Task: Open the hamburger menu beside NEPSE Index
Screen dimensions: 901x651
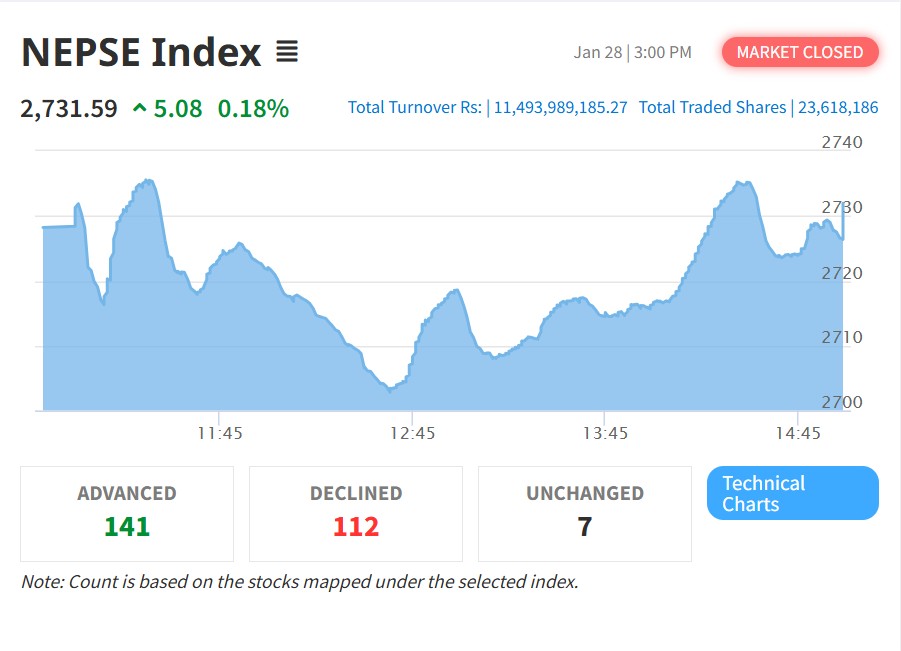Action: [287, 52]
